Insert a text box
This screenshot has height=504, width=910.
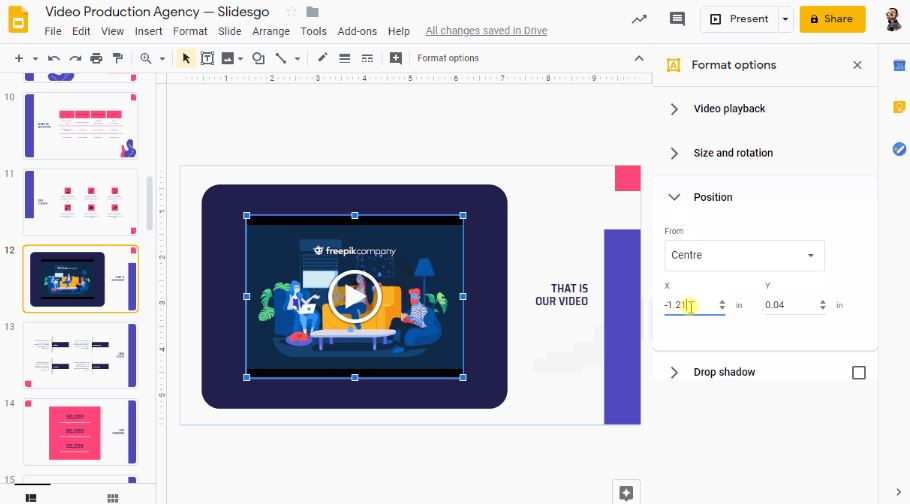coord(207,58)
